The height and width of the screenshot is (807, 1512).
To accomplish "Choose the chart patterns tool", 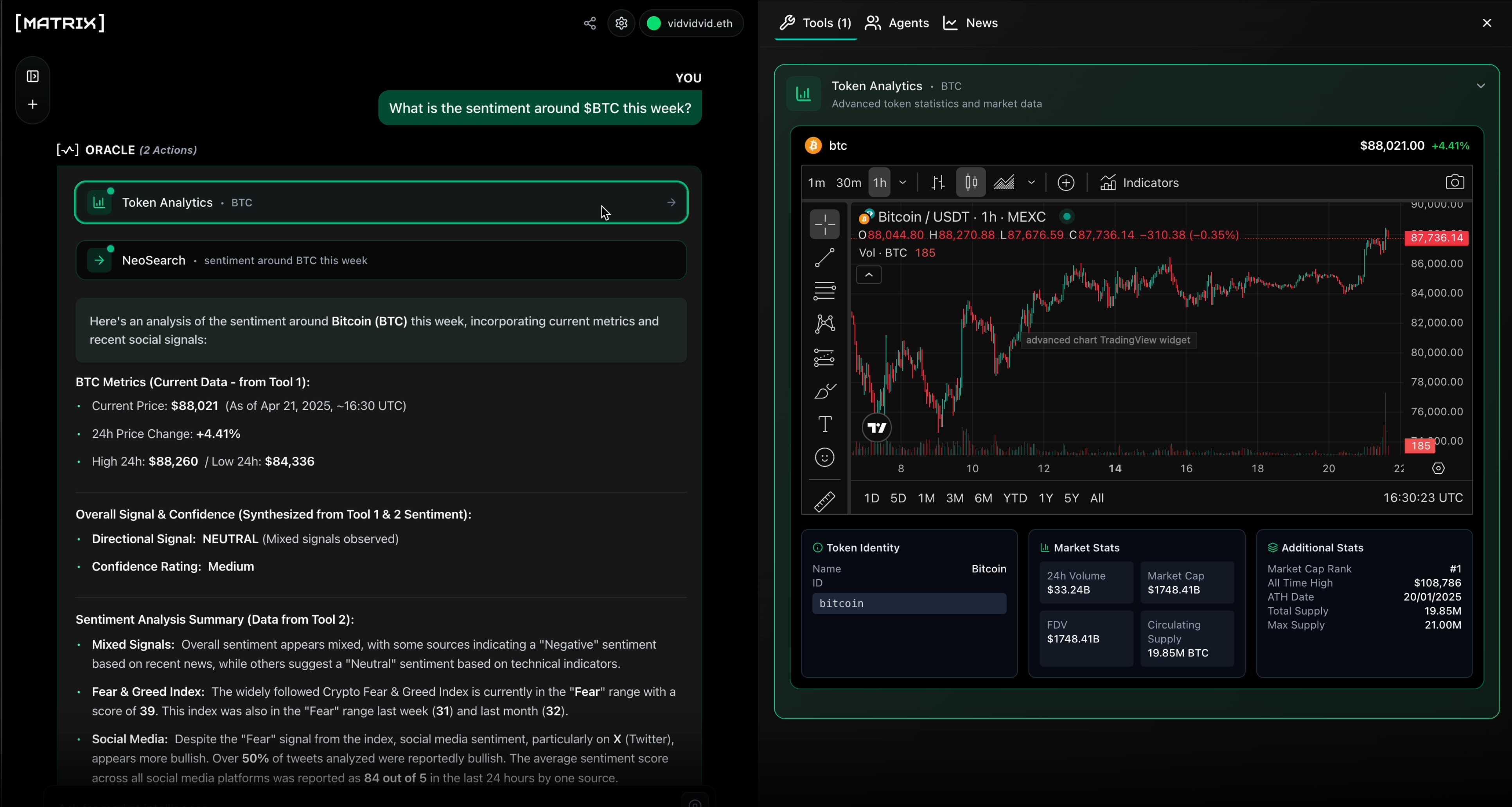I will pyautogui.click(x=825, y=324).
